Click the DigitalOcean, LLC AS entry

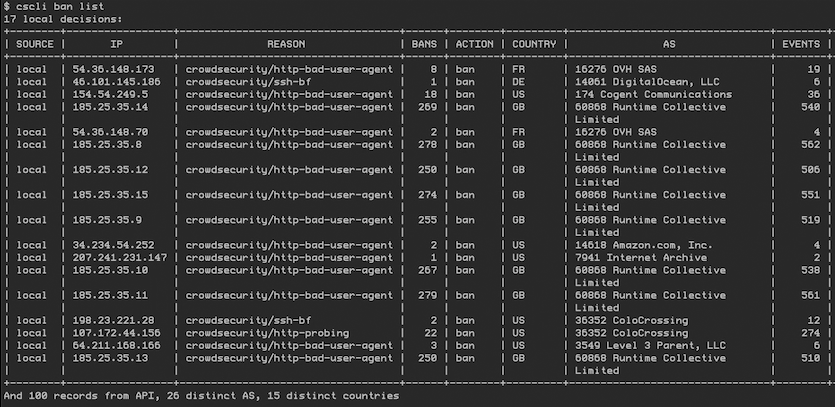tap(638, 81)
